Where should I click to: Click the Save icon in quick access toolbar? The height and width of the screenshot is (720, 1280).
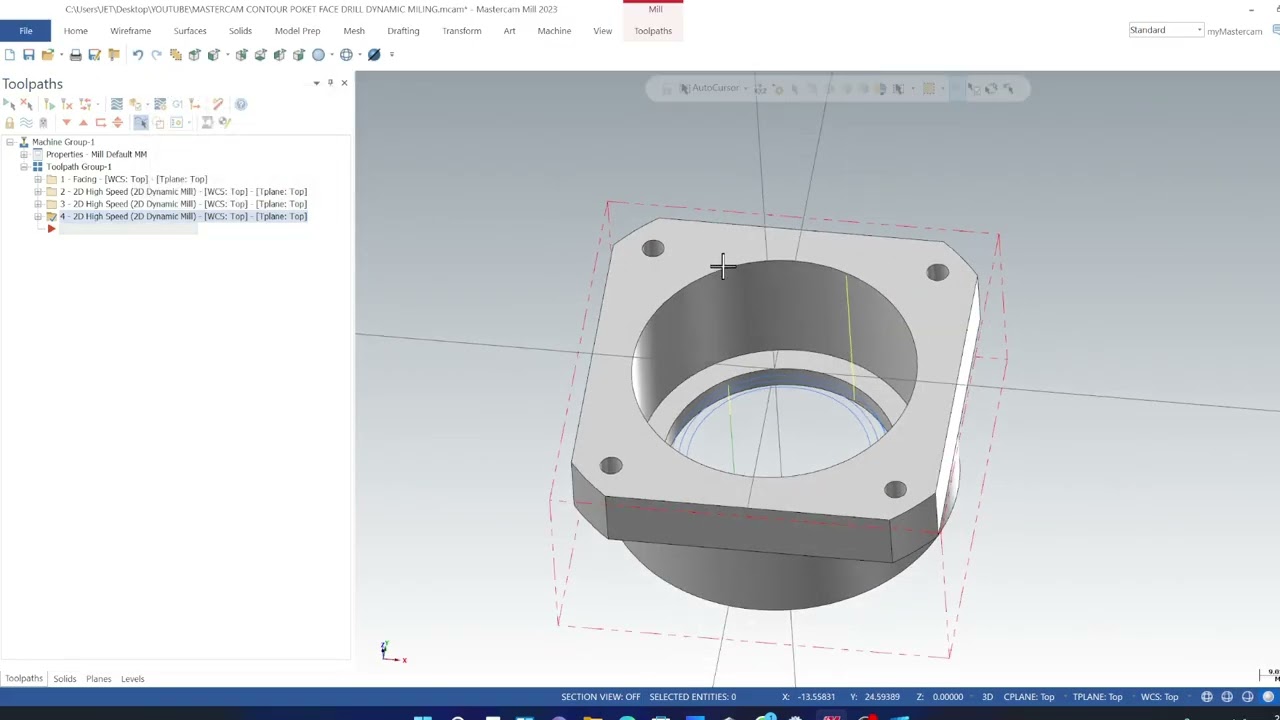(x=28, y=55)
